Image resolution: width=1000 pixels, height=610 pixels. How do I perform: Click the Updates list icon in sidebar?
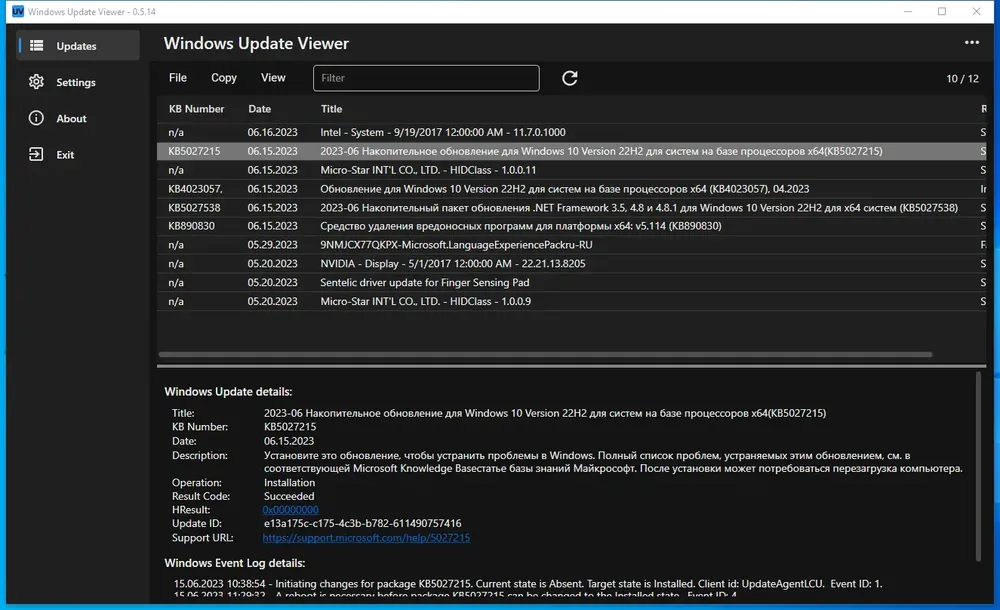pyautogui.click(x=36, y=45)
